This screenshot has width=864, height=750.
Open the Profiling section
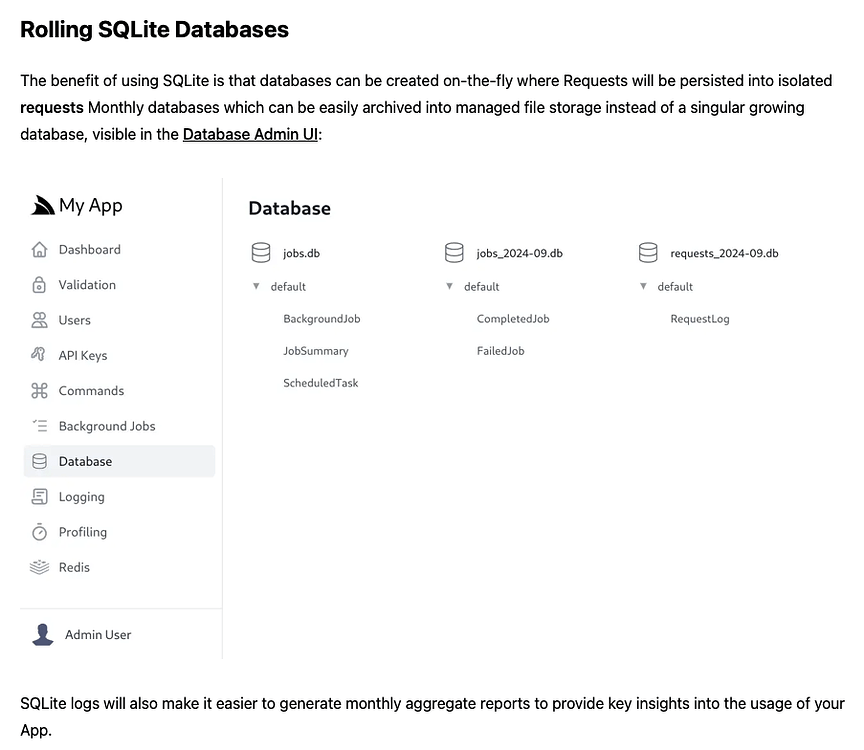(41, 531)
